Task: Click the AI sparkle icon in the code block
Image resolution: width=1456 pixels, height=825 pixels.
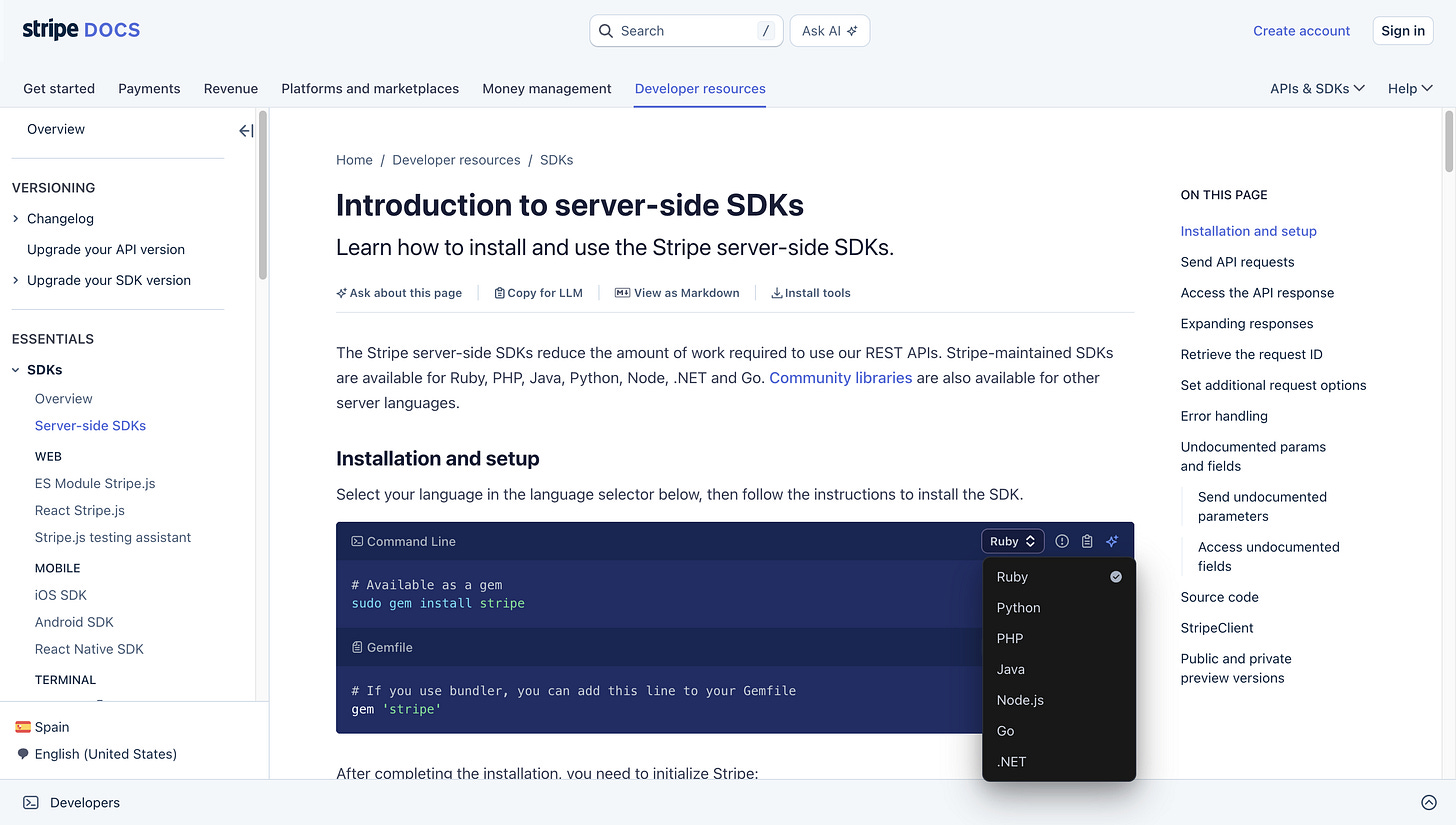Action: 1112,541
